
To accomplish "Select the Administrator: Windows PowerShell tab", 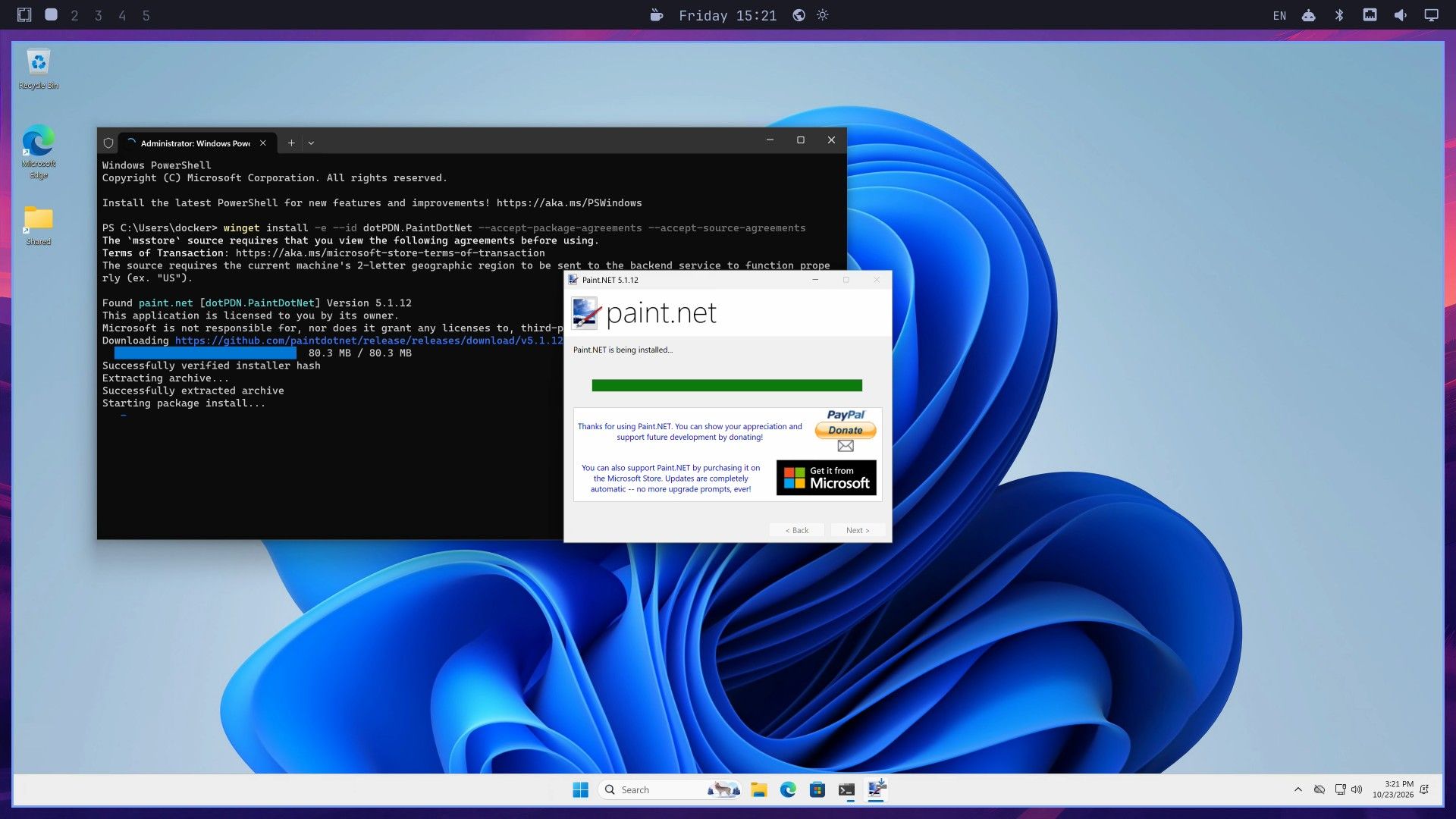I will click(195, 143).
